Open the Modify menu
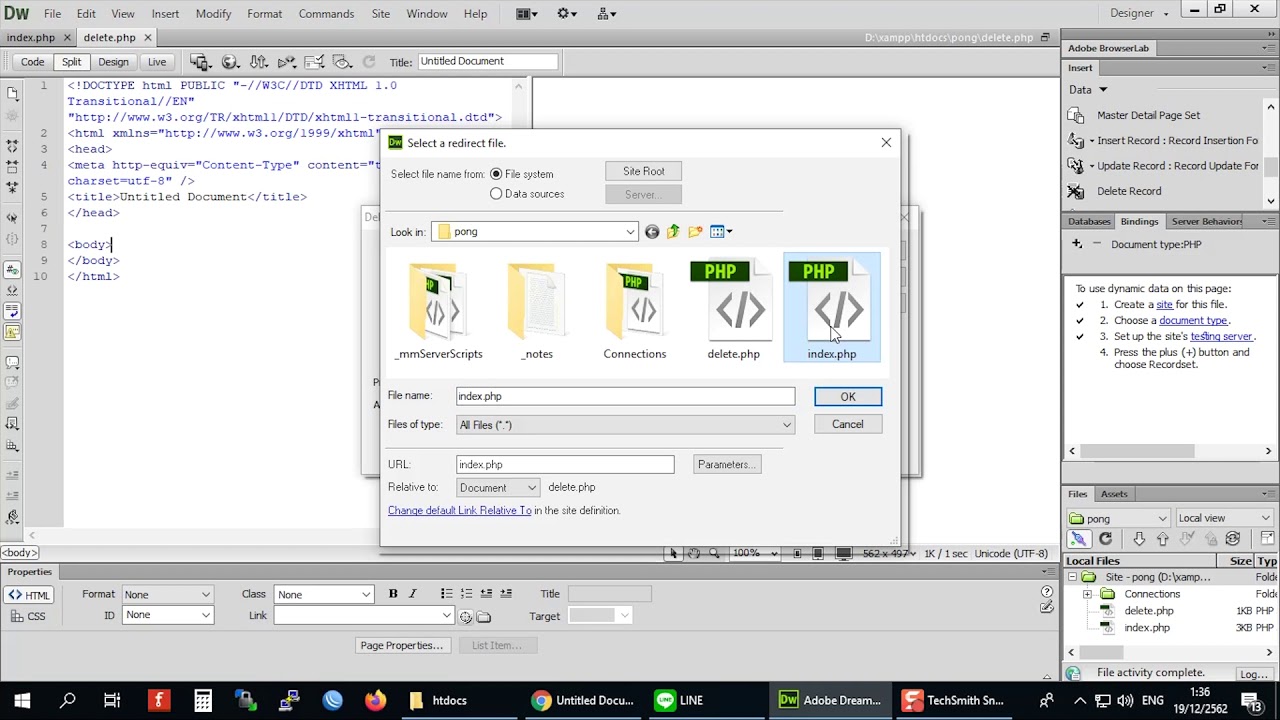The width and height of the screenshot is (1280, 720). pos(213,14)
